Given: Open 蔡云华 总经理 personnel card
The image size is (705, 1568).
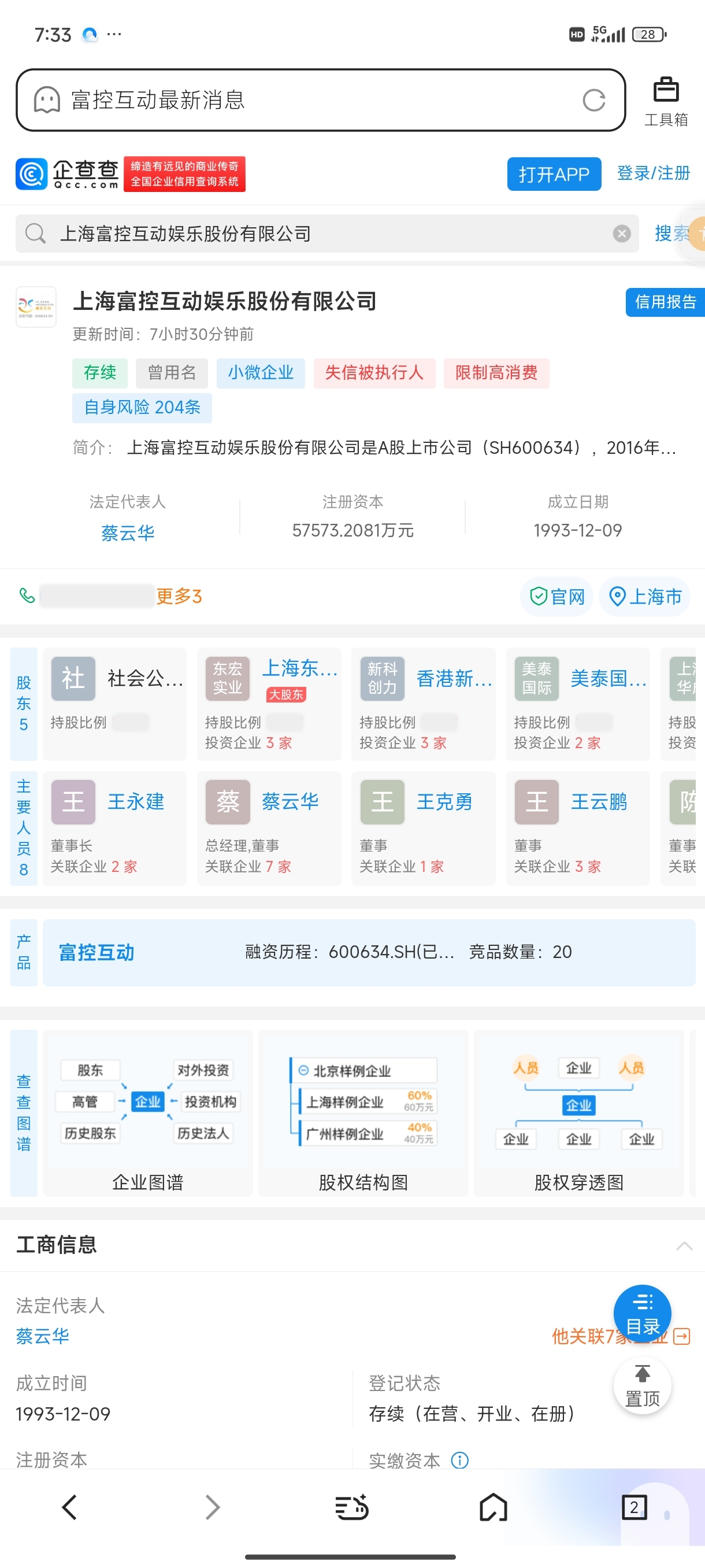Looking at the screenshot, I should click(x=269, y=828).
